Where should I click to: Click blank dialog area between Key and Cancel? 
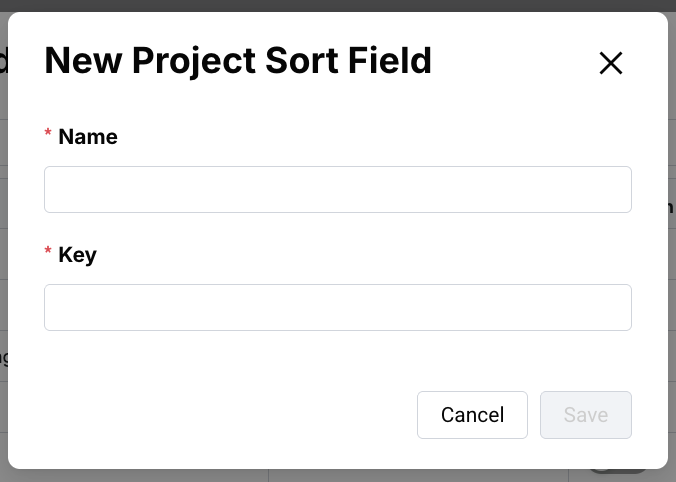pyautogui.click(x=338, y=360)
